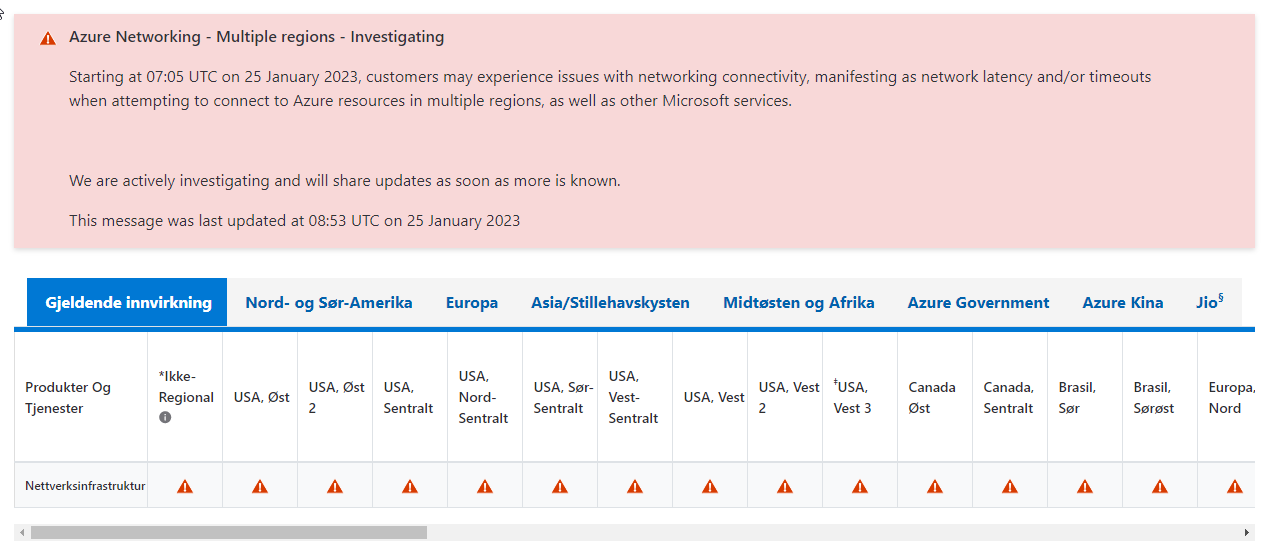Click the Nettverksinfrastruktur row label
Viewport: 1269px width, 547px height.
pos(85,486)
